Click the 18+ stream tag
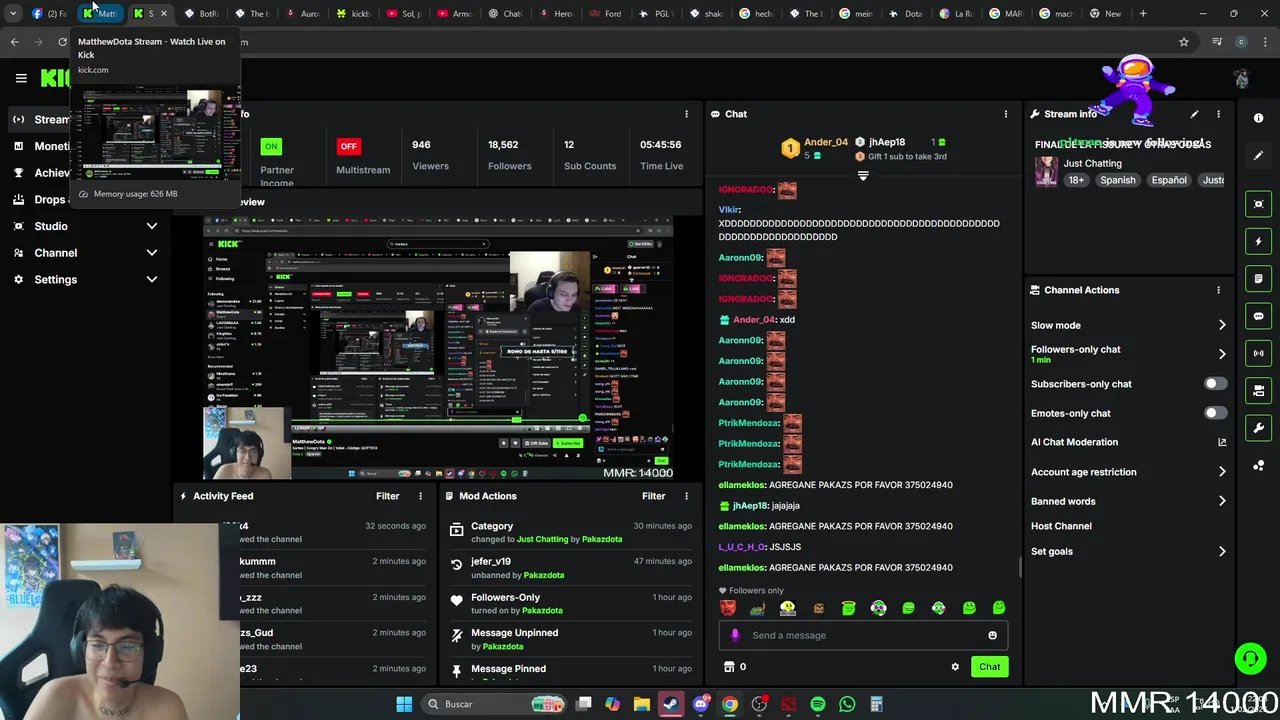 point(1076,180)
